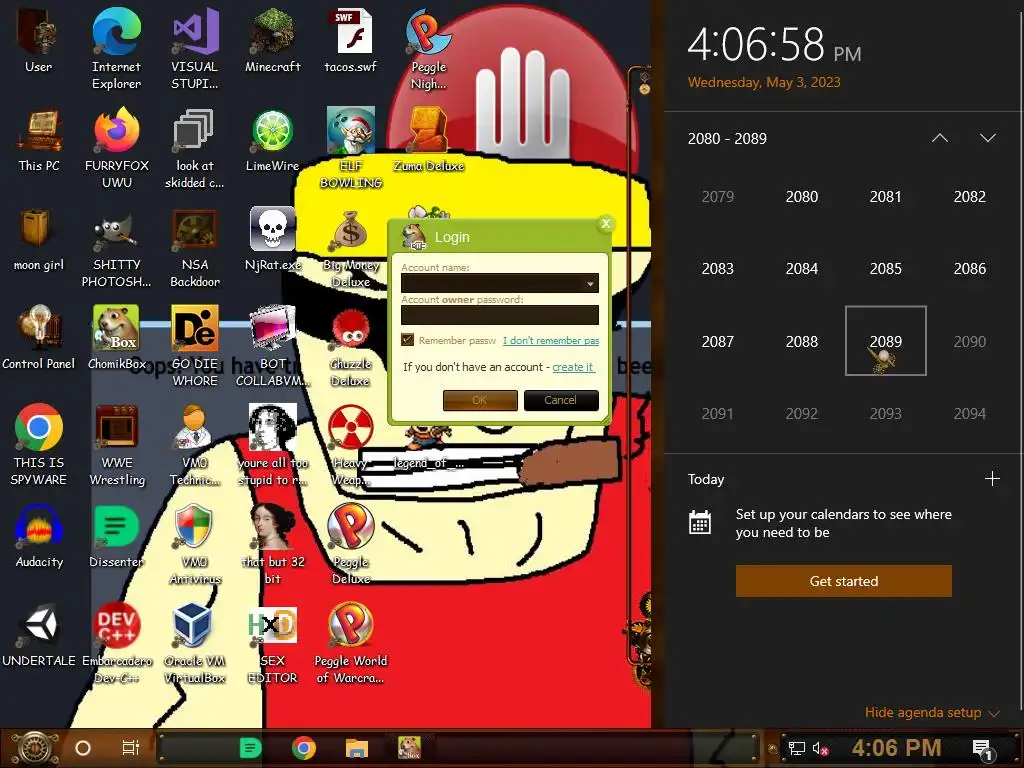Image resolution: width=1024 pixels, height=768 pixels.
Task: Open the HxD SEX EDITOR icon
Action: (x=272, y=644)
